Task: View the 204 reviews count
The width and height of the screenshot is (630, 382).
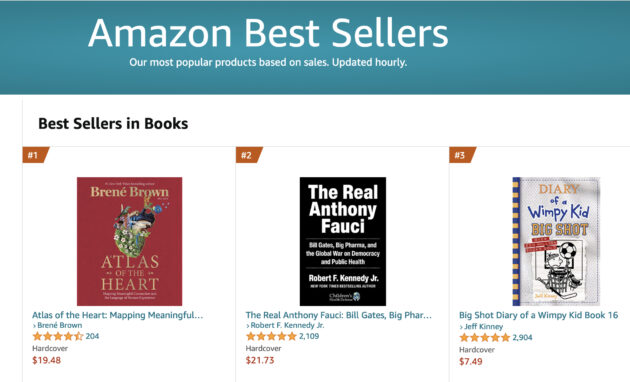Action: click(92, 336)
